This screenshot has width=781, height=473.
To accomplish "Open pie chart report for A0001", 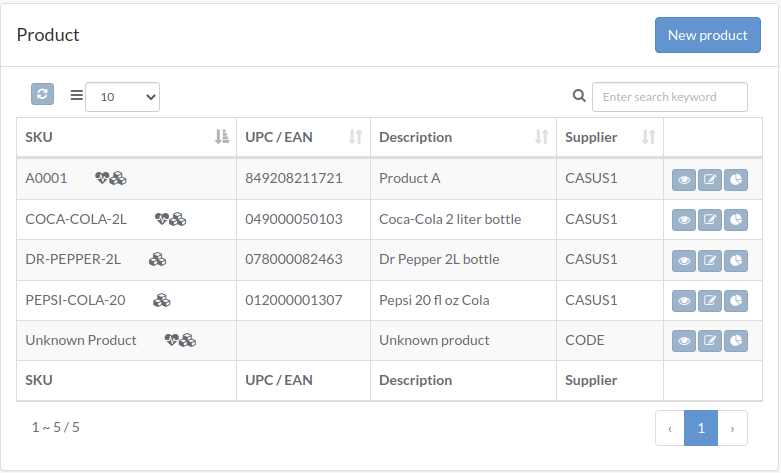I will click(736, 180).
